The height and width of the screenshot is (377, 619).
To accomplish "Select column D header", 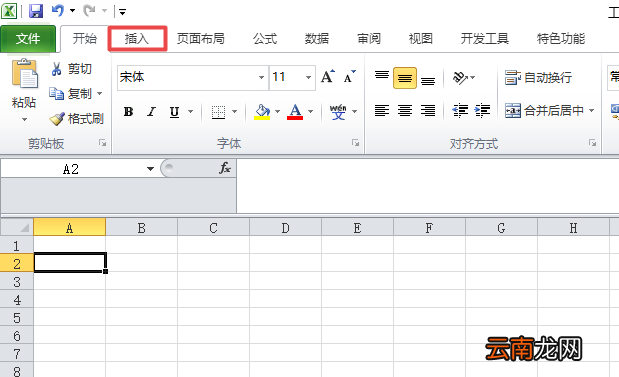I will [x=285, y=228].
